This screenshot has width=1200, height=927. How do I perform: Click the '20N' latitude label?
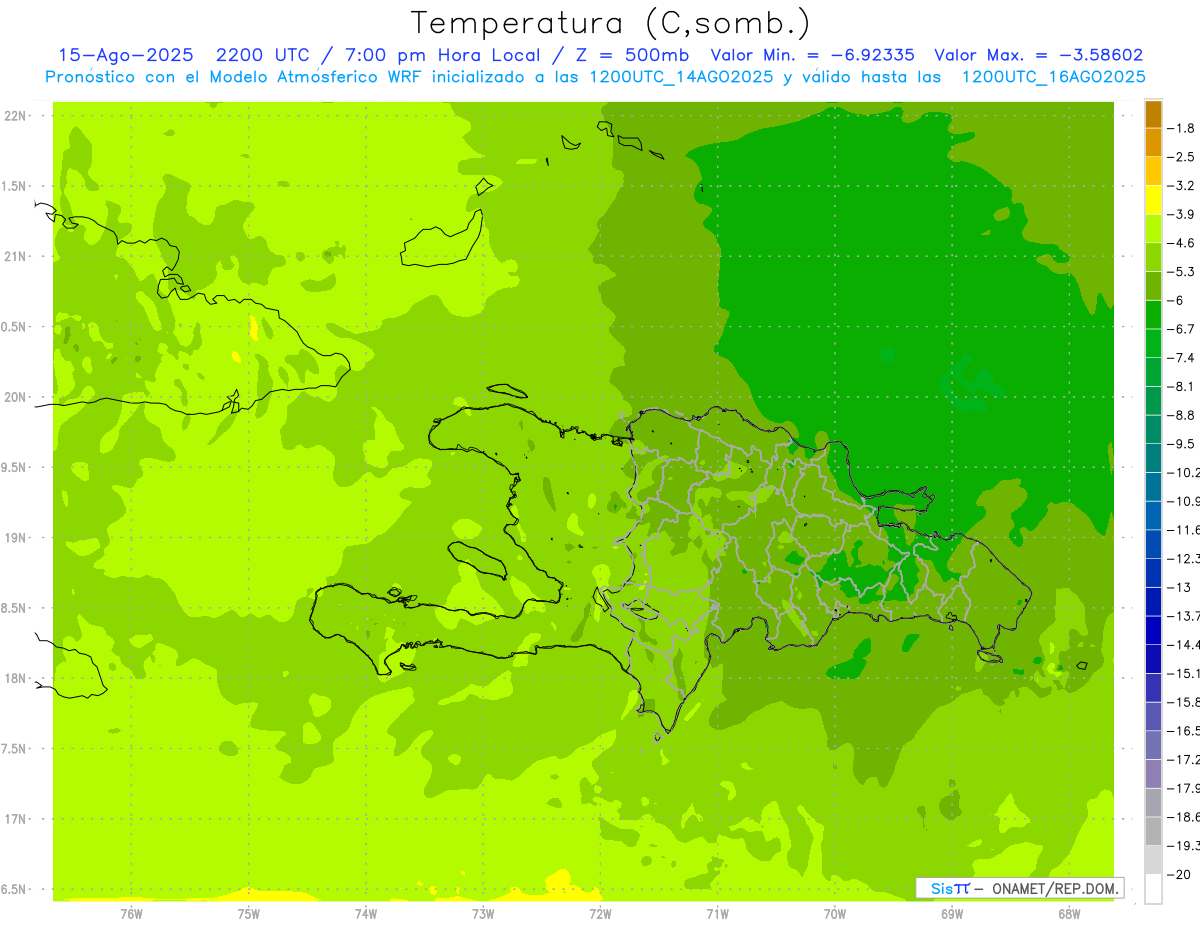(16, 397)
